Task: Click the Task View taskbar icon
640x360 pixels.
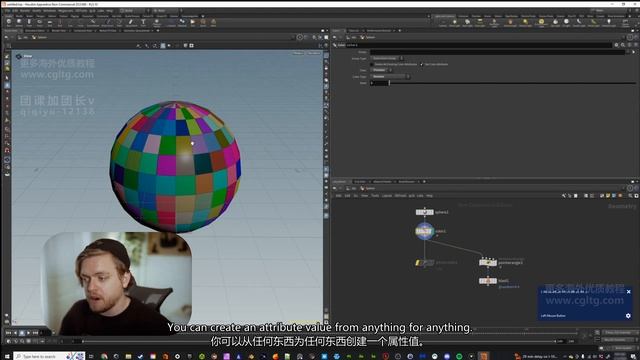Action: click(x=91, y=356)
